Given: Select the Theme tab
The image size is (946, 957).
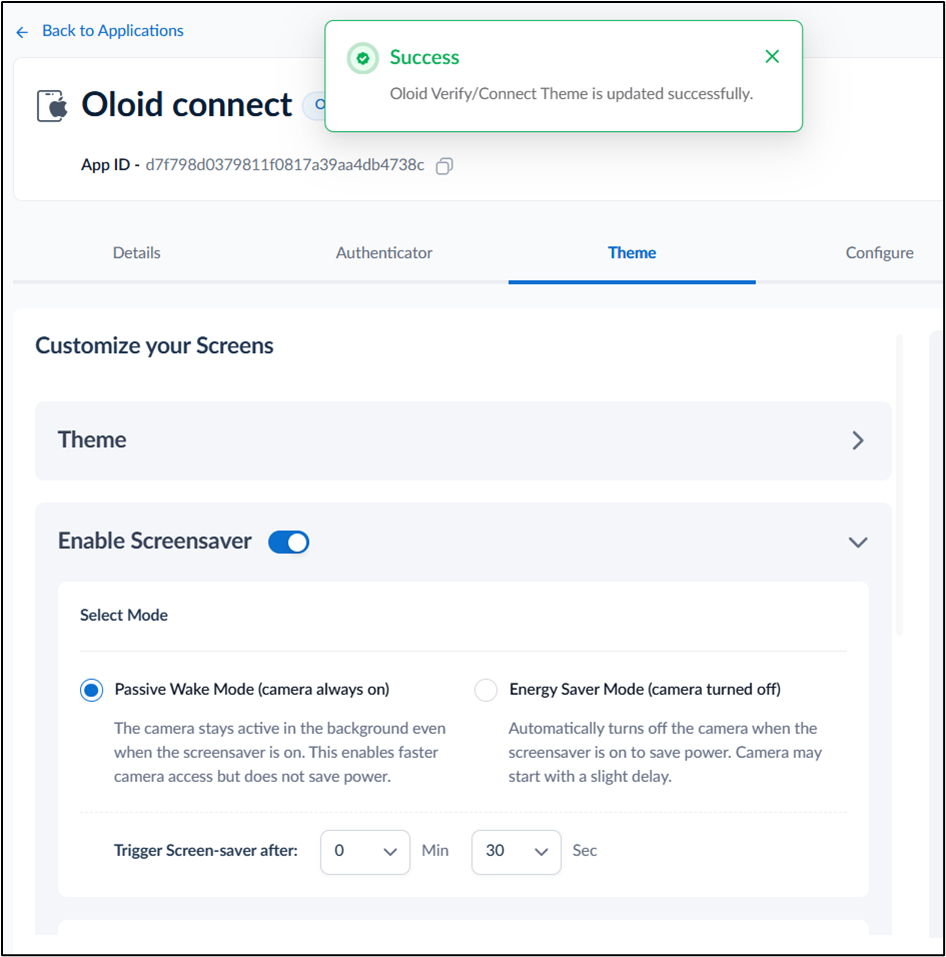Looking at the screenshot, I should [632, 253].
